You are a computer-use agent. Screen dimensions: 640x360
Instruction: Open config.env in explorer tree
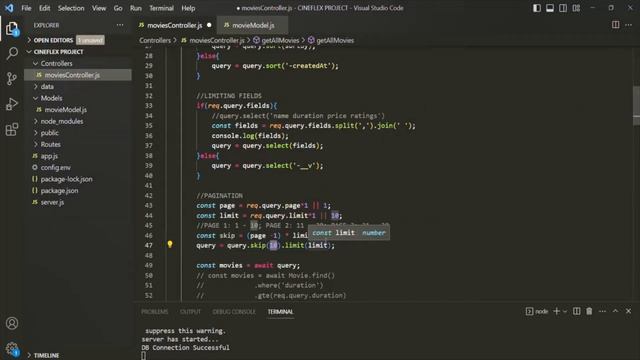56,167
